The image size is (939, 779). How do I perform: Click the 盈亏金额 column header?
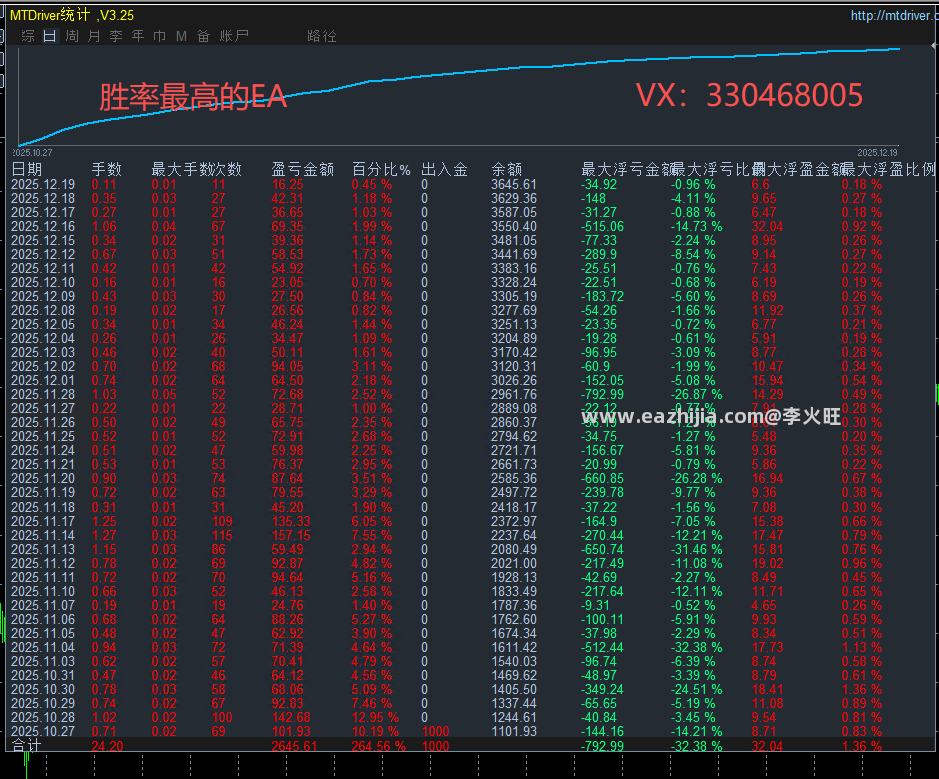[302, 169]
